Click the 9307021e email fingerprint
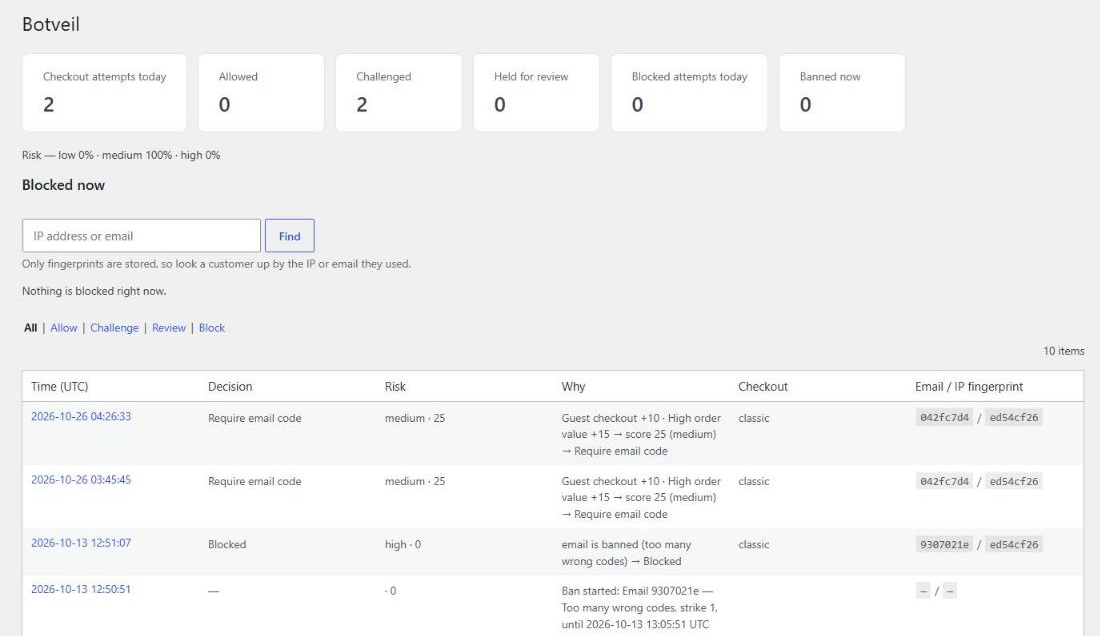 pos(944,544)
